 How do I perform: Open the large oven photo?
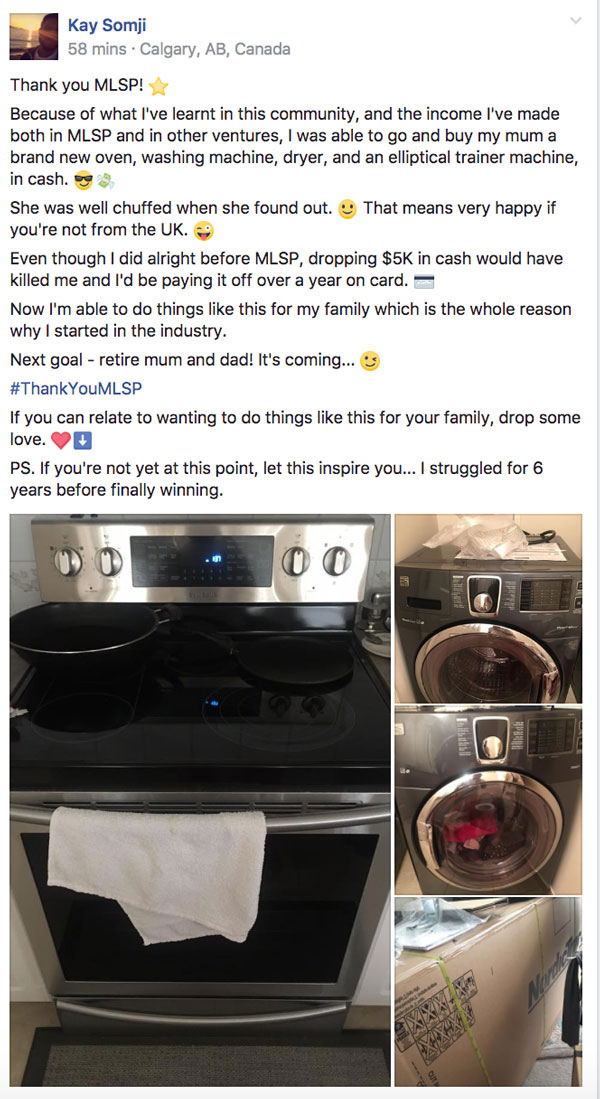200,800
